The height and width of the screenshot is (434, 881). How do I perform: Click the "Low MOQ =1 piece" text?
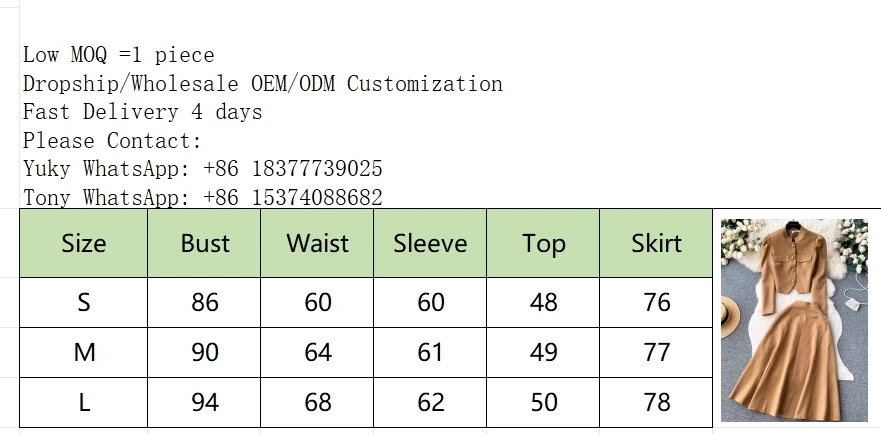[x=118, y=55]
